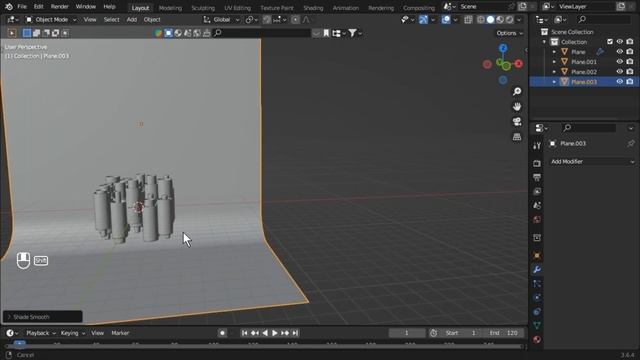Select the Select Box tool icon
640x360 pixels.
point(27,33)
